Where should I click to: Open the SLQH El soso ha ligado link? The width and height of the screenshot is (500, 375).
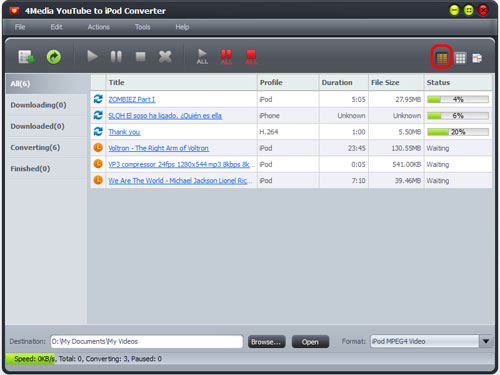point(165,116)
